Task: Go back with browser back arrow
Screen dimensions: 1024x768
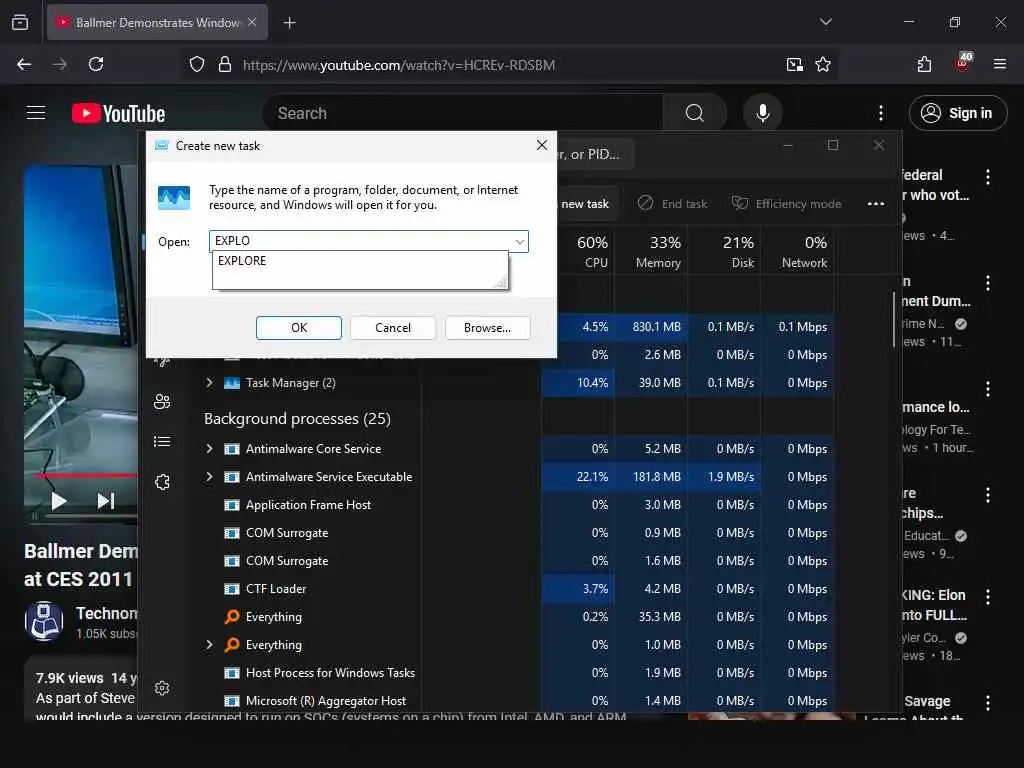Action: [x=24, y=64]
